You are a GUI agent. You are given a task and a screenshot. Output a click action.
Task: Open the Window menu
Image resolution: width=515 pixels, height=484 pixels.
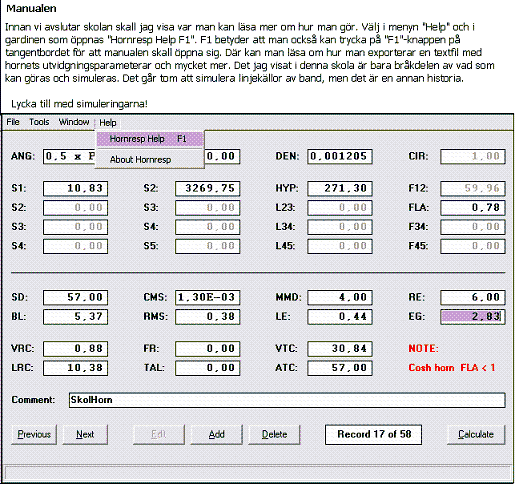click(74, 122)
